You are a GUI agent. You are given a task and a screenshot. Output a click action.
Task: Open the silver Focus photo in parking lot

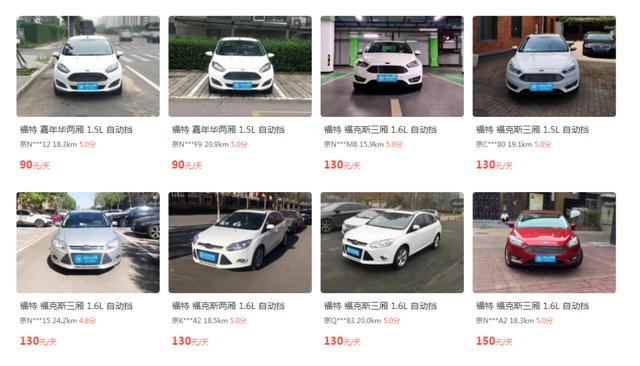point(88,242)
